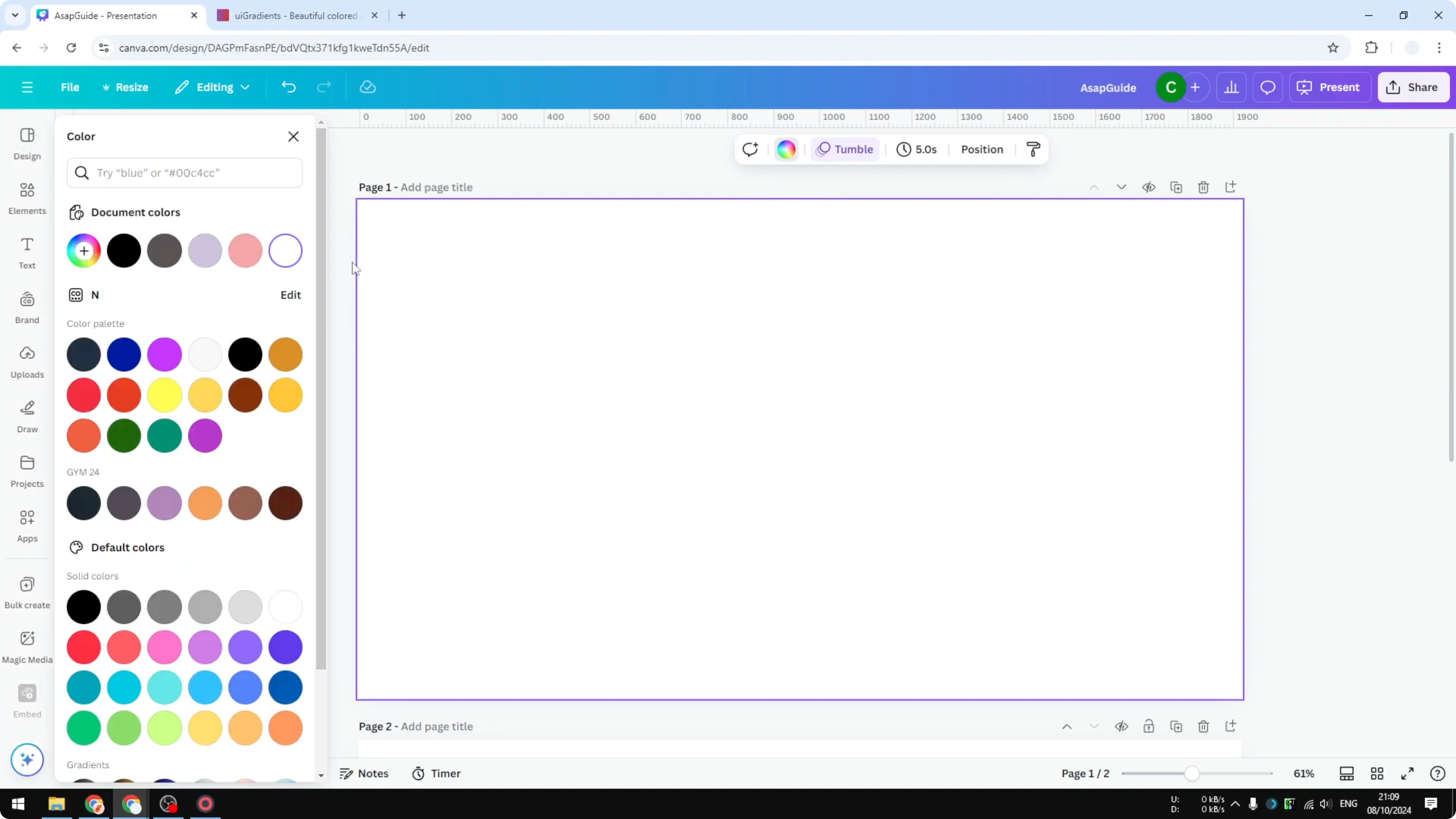Hide page 1 with eye toggle
Image resolution: width=1456 pixels, height=819 pixels.
(x=1149, y=187)
